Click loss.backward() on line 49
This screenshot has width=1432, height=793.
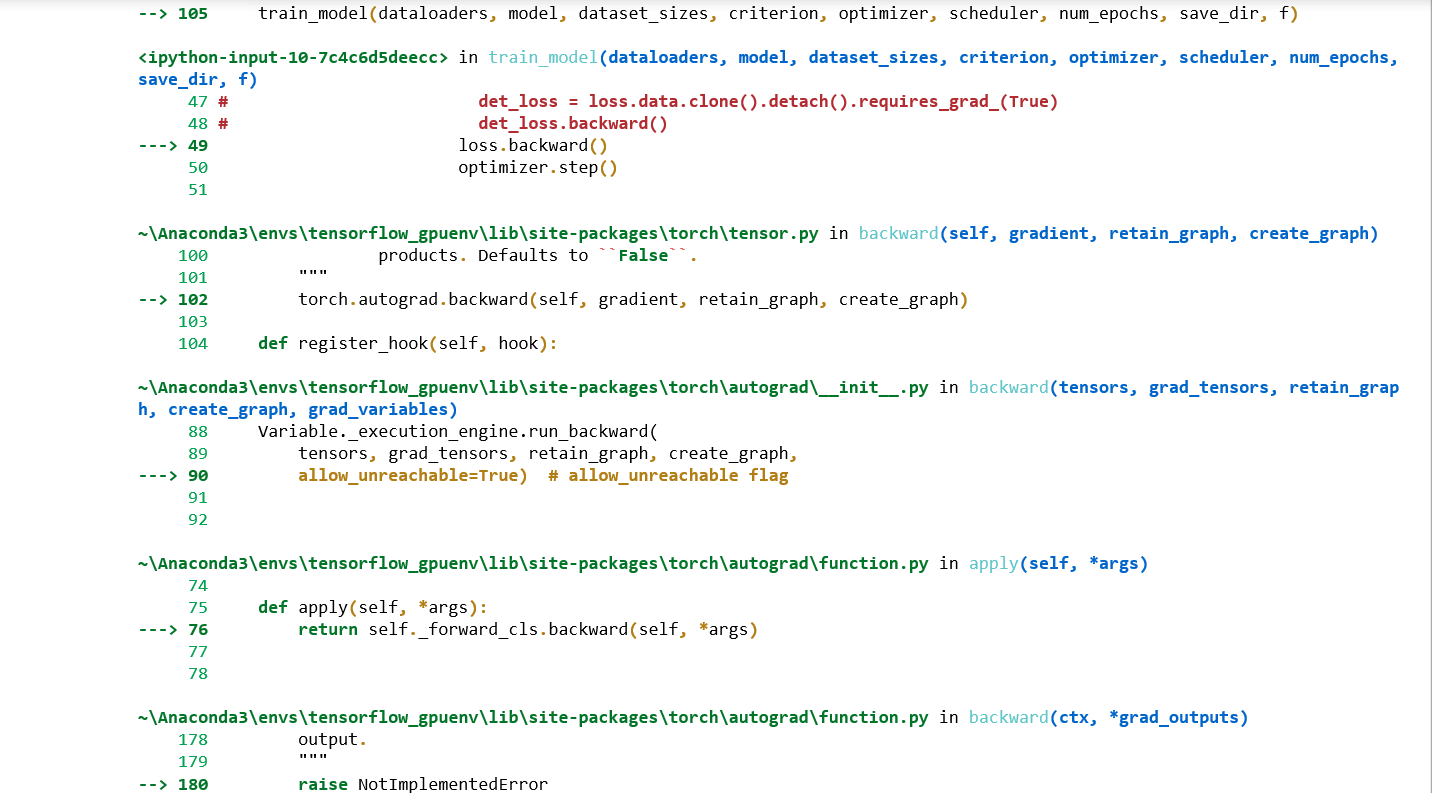(x=533, y=145)
